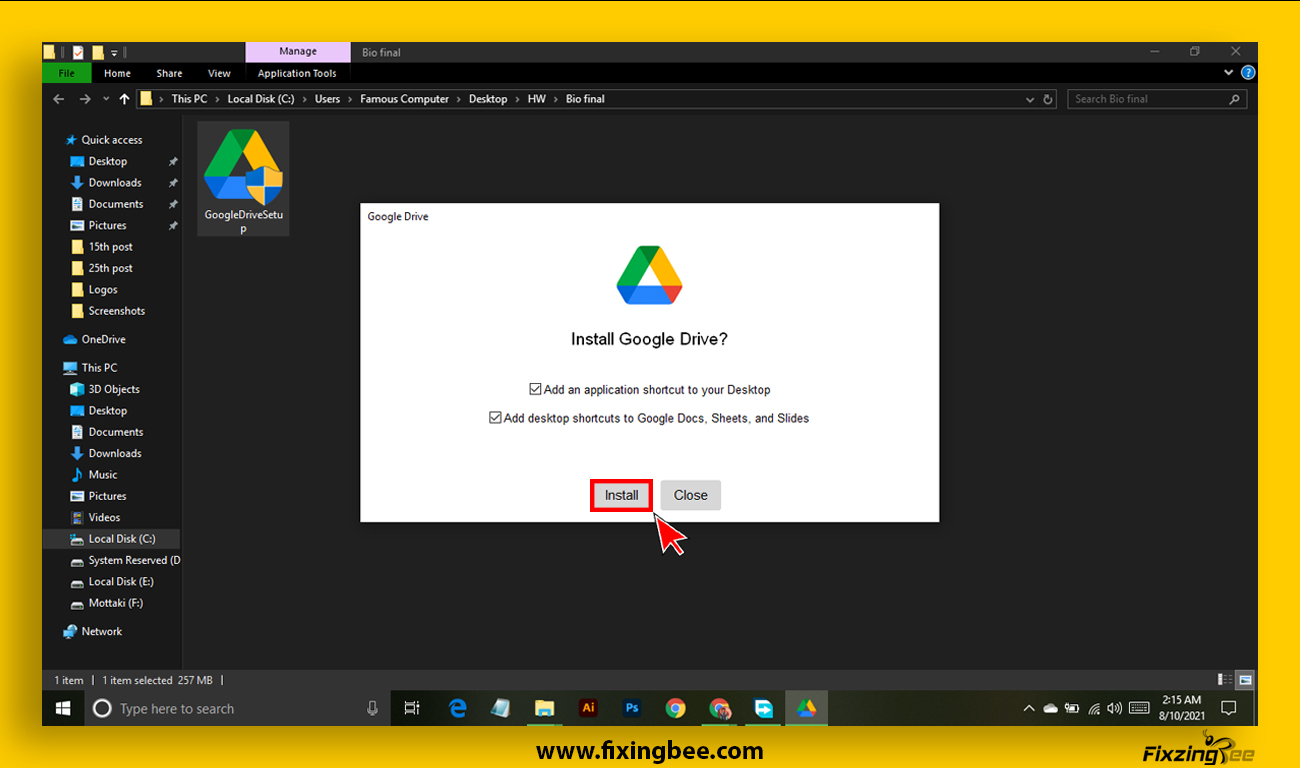Select Local Disk (C:) in sidebar
This screenshot has width=1300, height=768.
point(121,539)
